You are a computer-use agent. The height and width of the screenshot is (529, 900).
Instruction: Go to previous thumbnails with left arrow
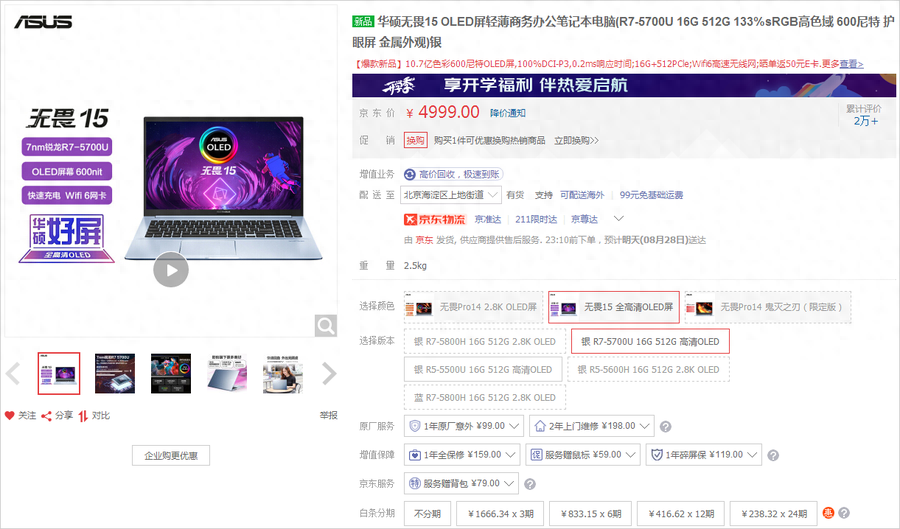(13, 374)
